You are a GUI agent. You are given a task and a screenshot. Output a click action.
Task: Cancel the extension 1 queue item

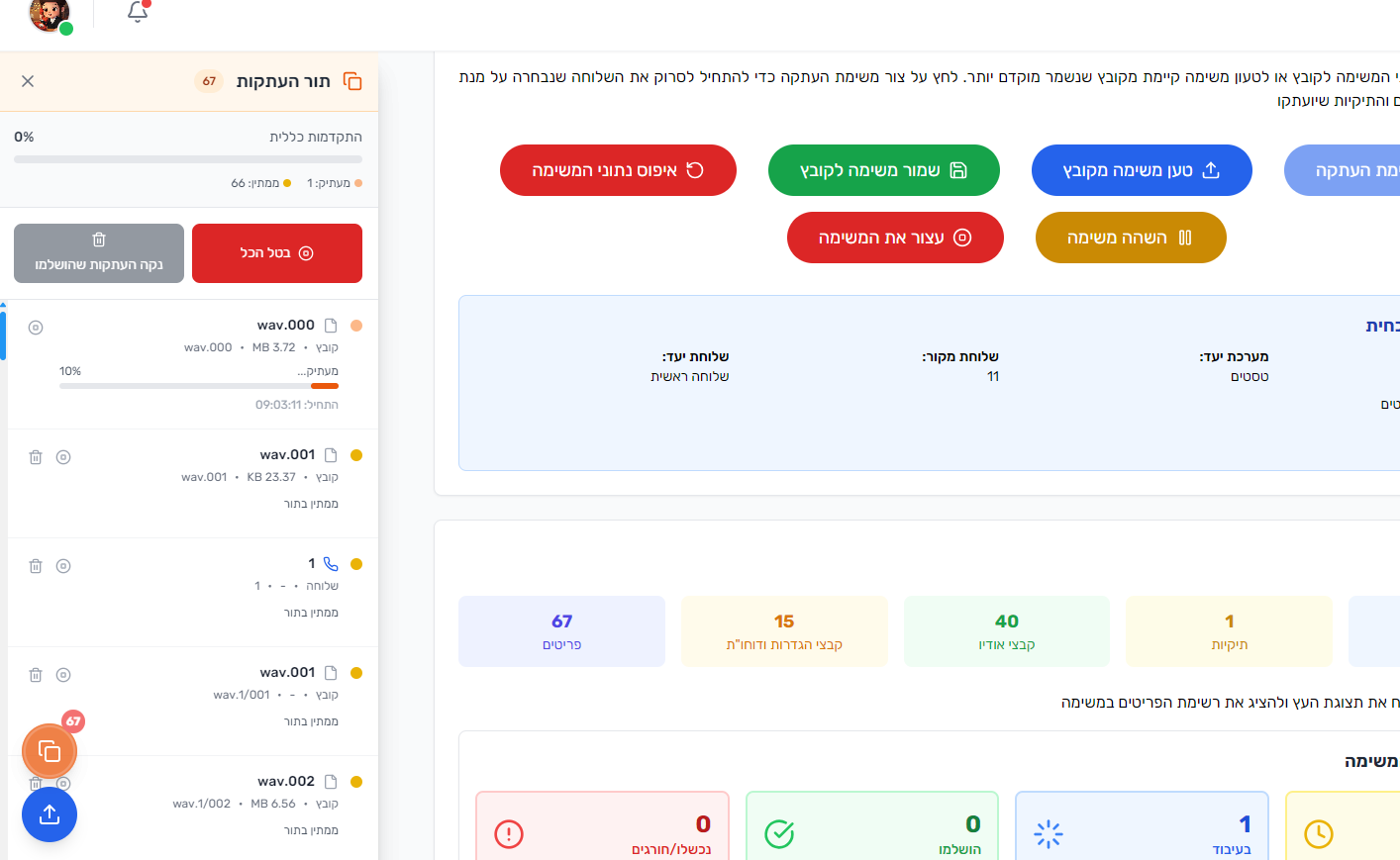coord(63,566)
